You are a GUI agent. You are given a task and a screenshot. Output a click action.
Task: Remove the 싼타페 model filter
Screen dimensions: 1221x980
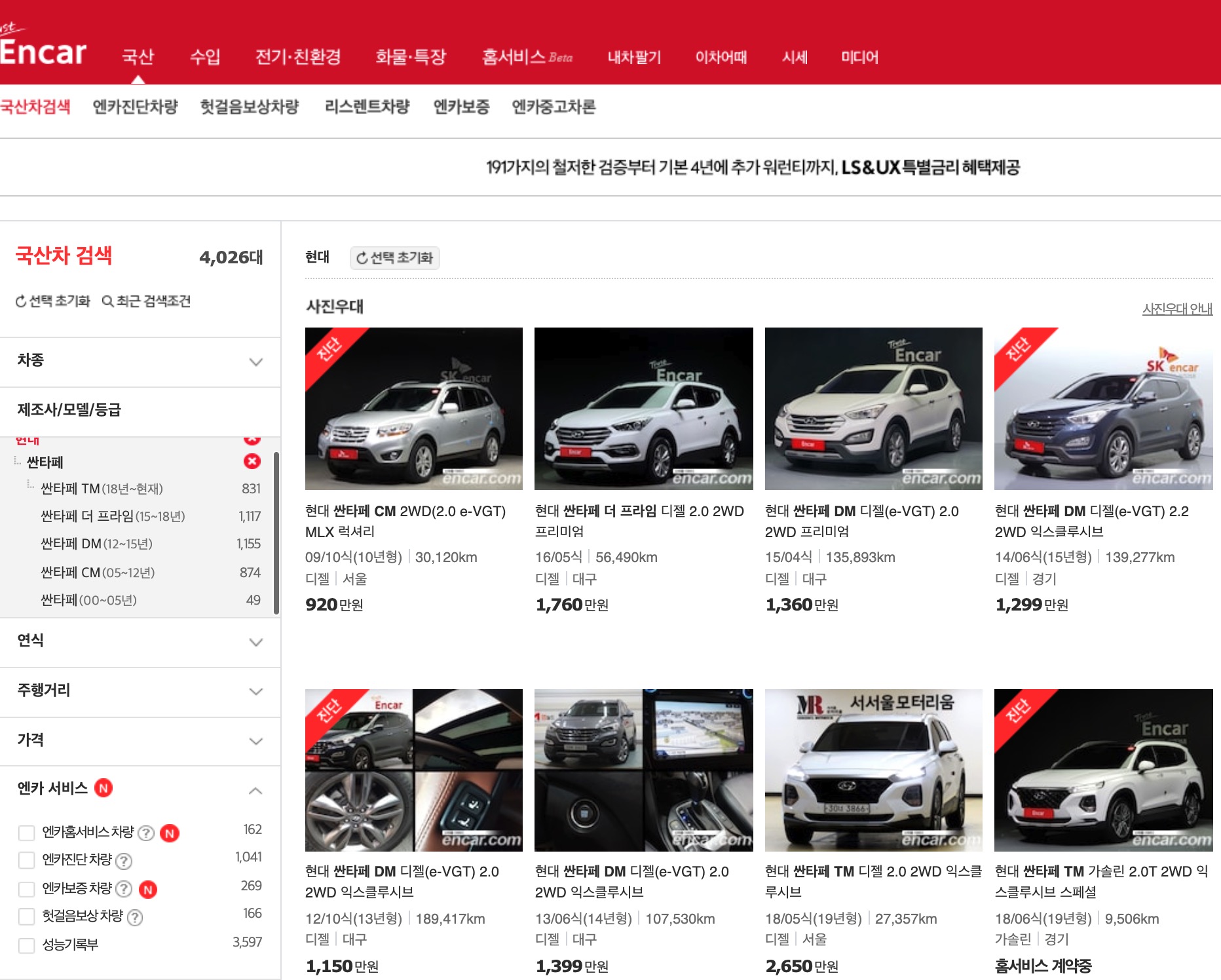pos(252,461)
